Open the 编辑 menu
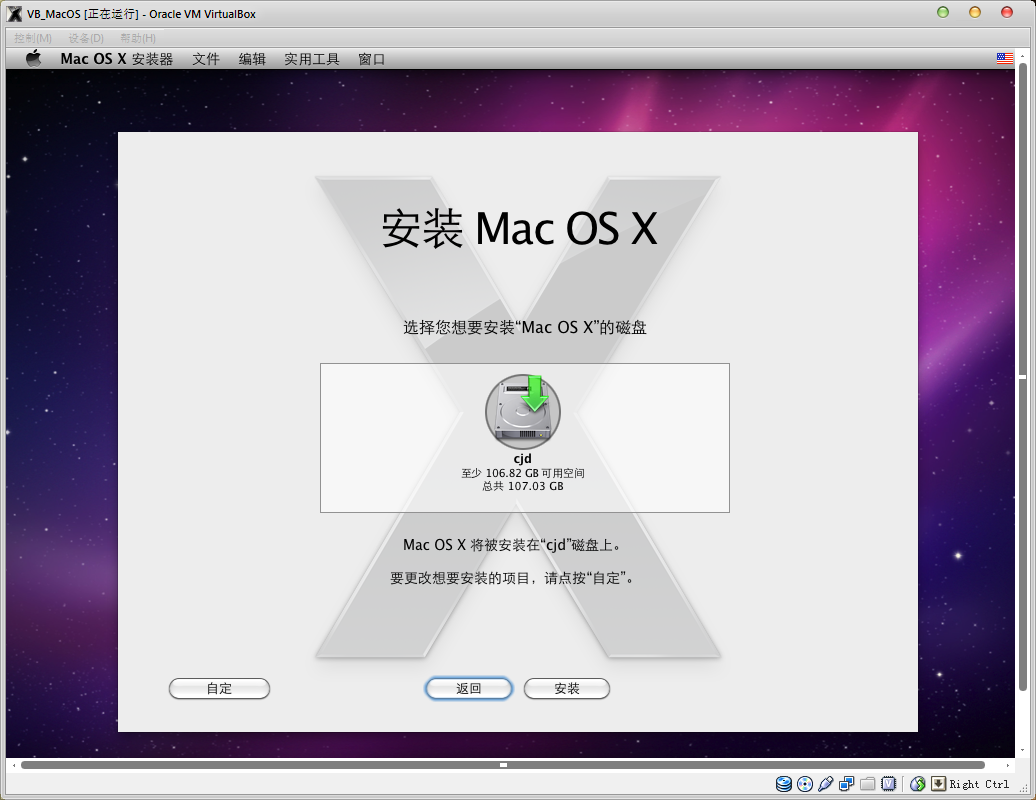 point(252,59)
